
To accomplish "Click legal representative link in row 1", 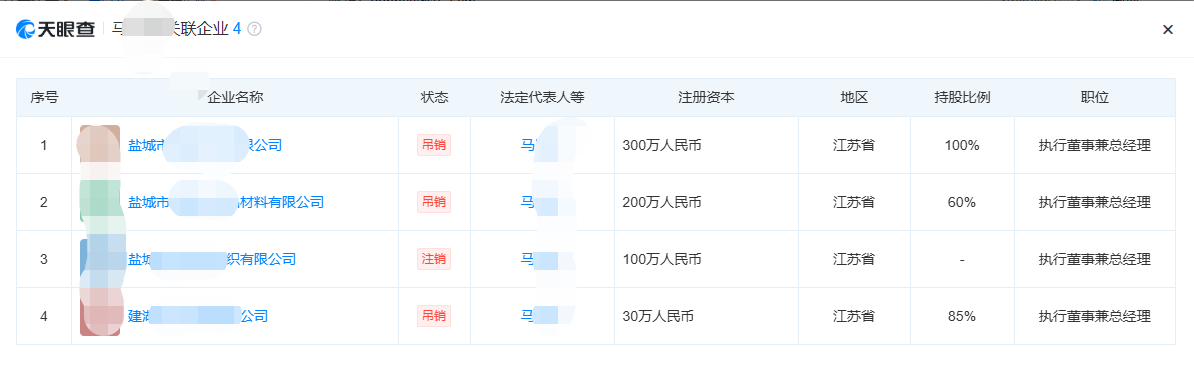I will (x=541, y=145).
